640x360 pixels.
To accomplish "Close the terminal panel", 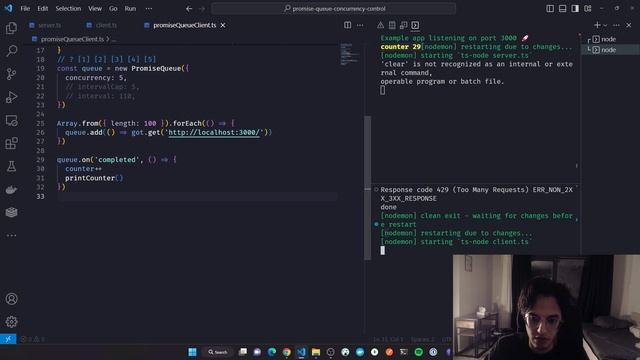I will (629, 25).
